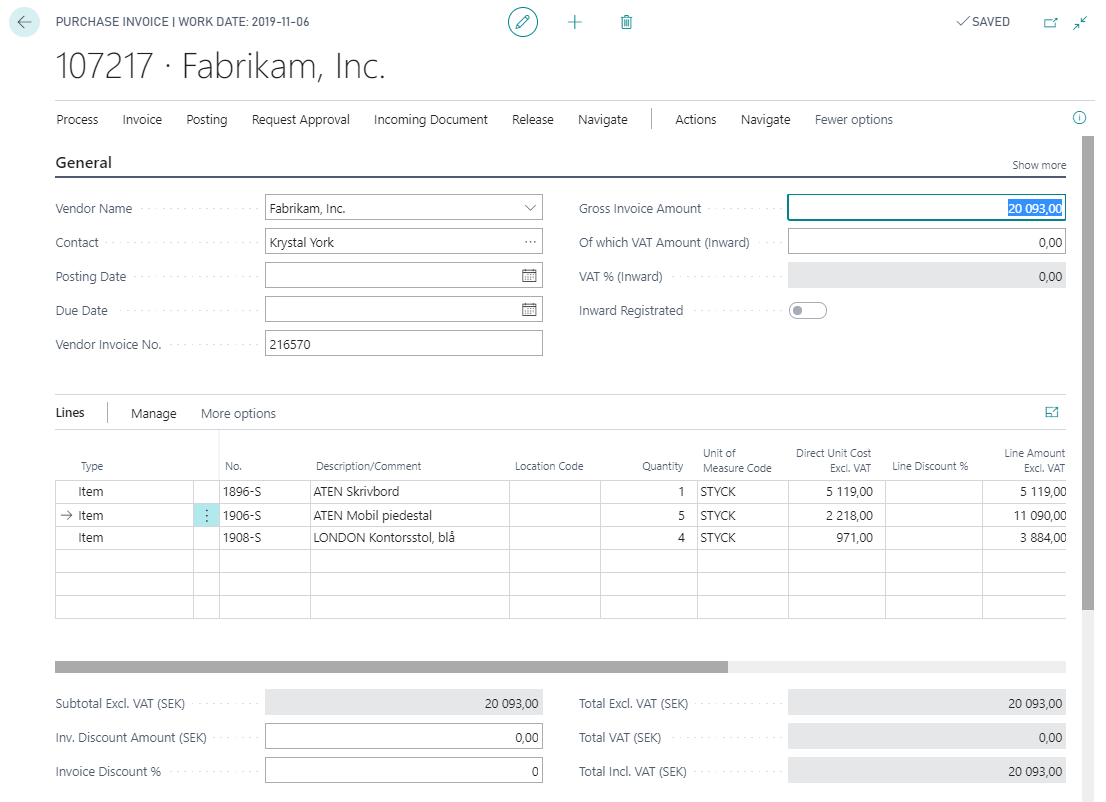Click the horizontal scrollbar under Lines
This screenshot has height=802, width=1106.
pos(391,667)
